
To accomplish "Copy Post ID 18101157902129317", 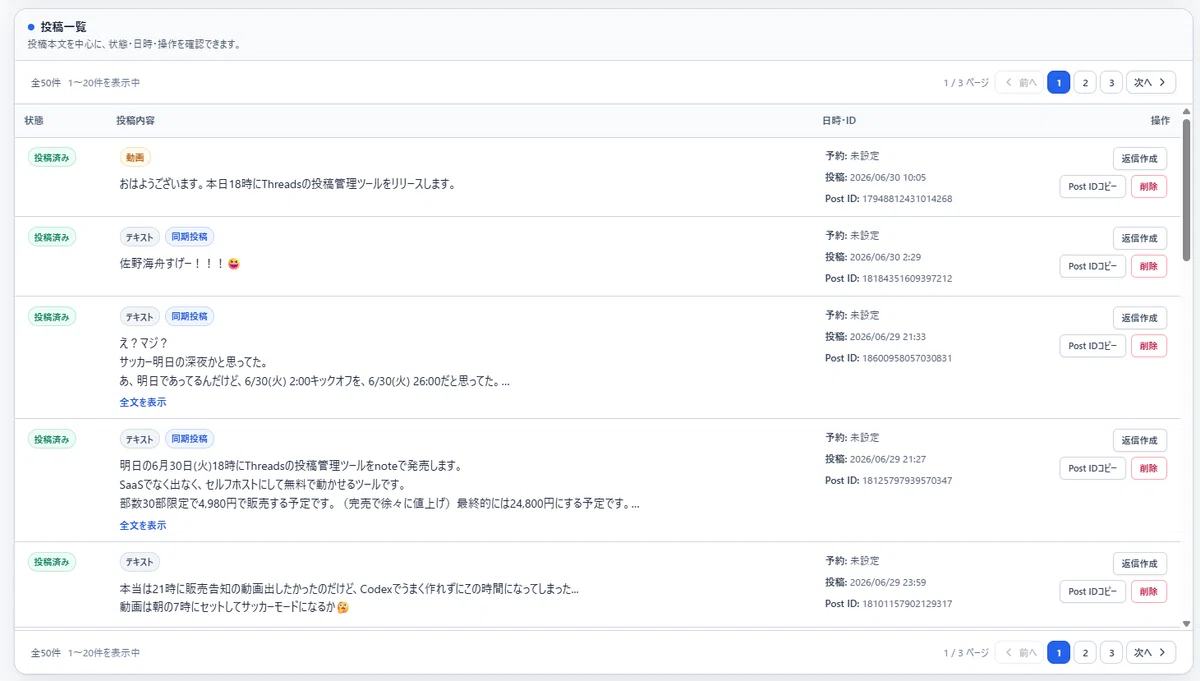I will coord(1092,591).
